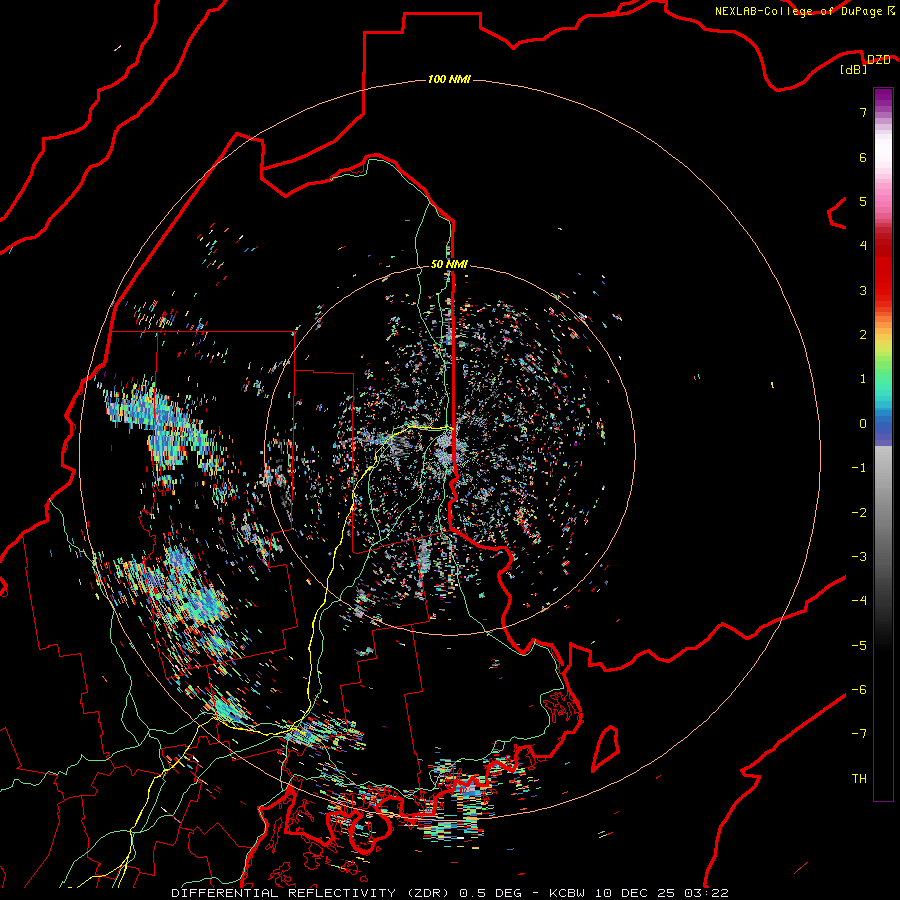Click the -2 value on the scale
Viewport: 900px width, 900px height.
(x=859, y=513)
